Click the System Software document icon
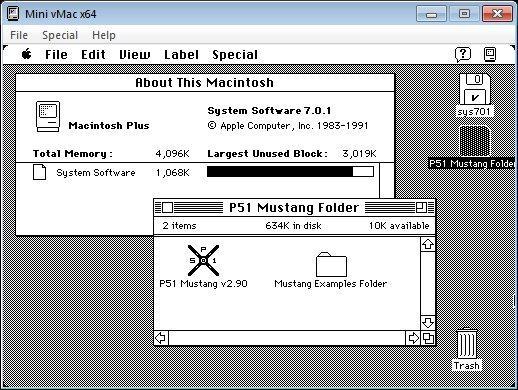 pyautogui.click(x=39, y=172)
